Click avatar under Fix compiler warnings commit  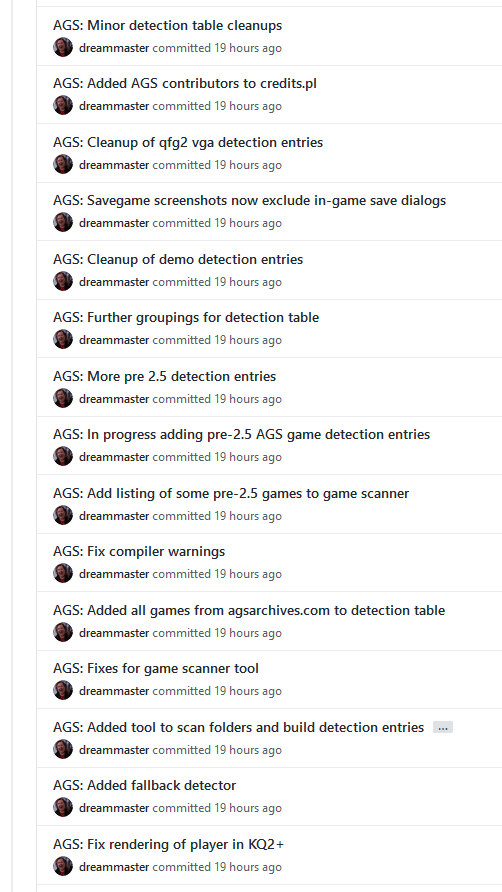click(x=63, y=573)
